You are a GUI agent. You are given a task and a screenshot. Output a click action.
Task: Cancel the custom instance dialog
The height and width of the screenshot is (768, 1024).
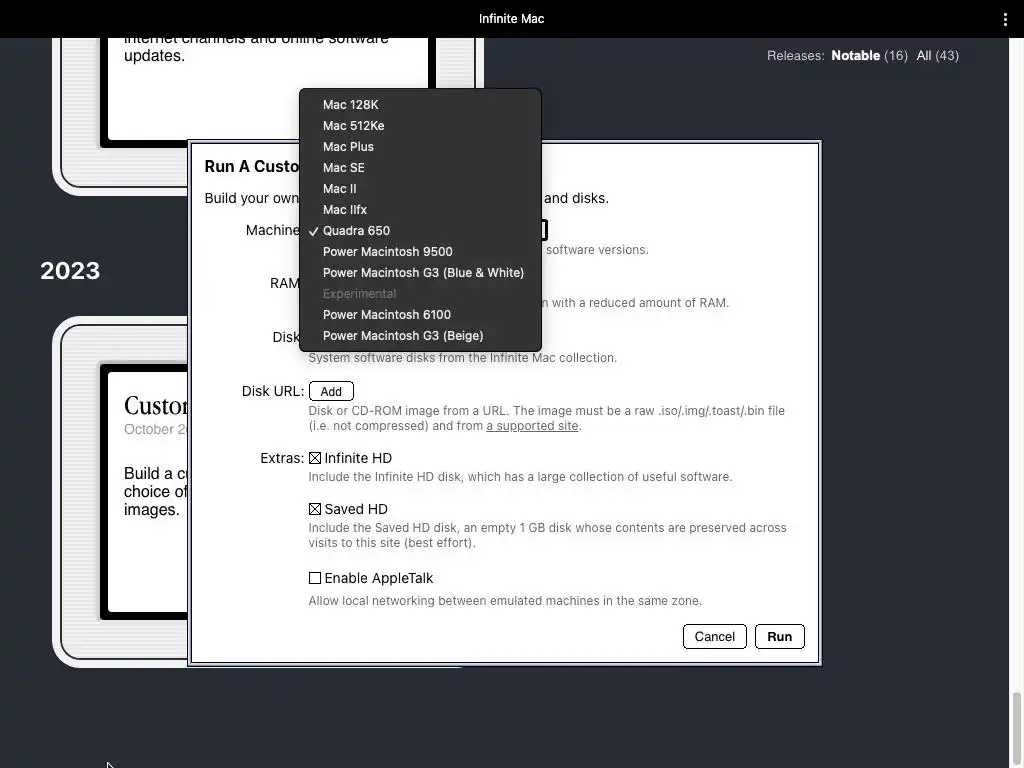(714, 637)
